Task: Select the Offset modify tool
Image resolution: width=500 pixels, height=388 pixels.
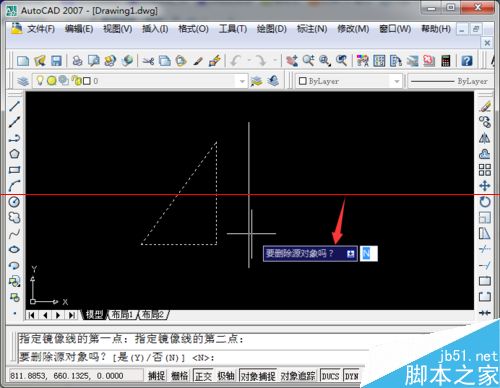Action: [x=485, y=154]
